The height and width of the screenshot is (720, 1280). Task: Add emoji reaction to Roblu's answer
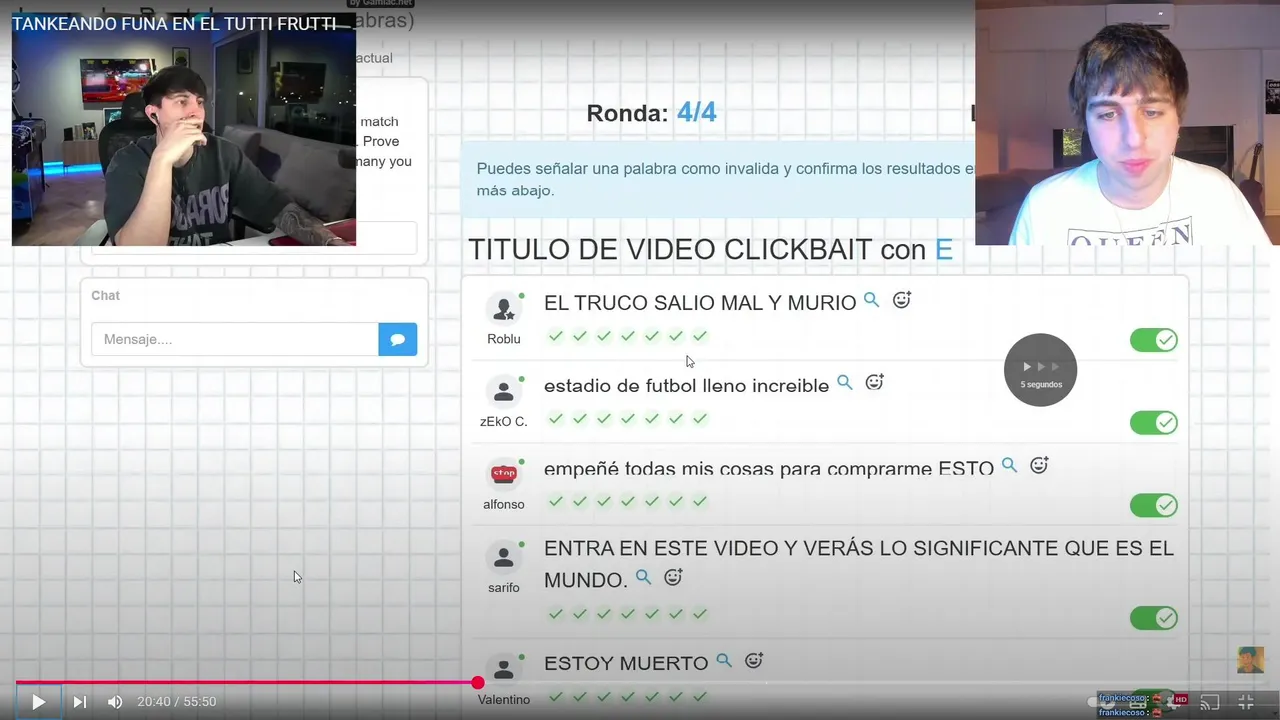(902, 300)
